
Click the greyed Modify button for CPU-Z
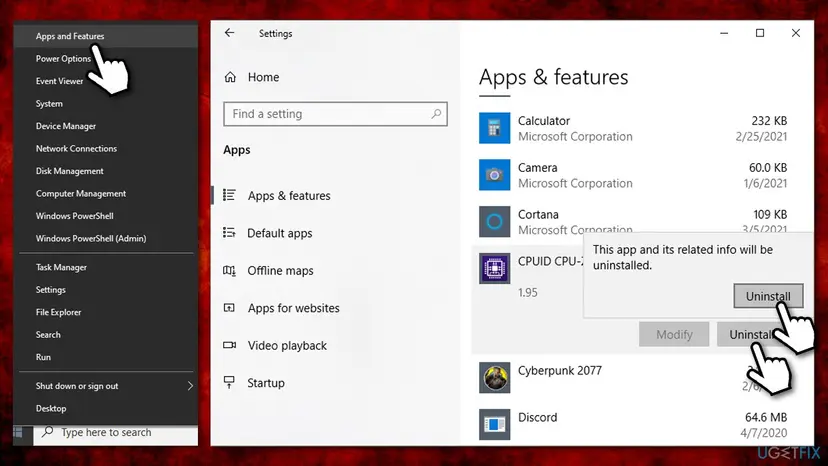click(x=674, y=334)
